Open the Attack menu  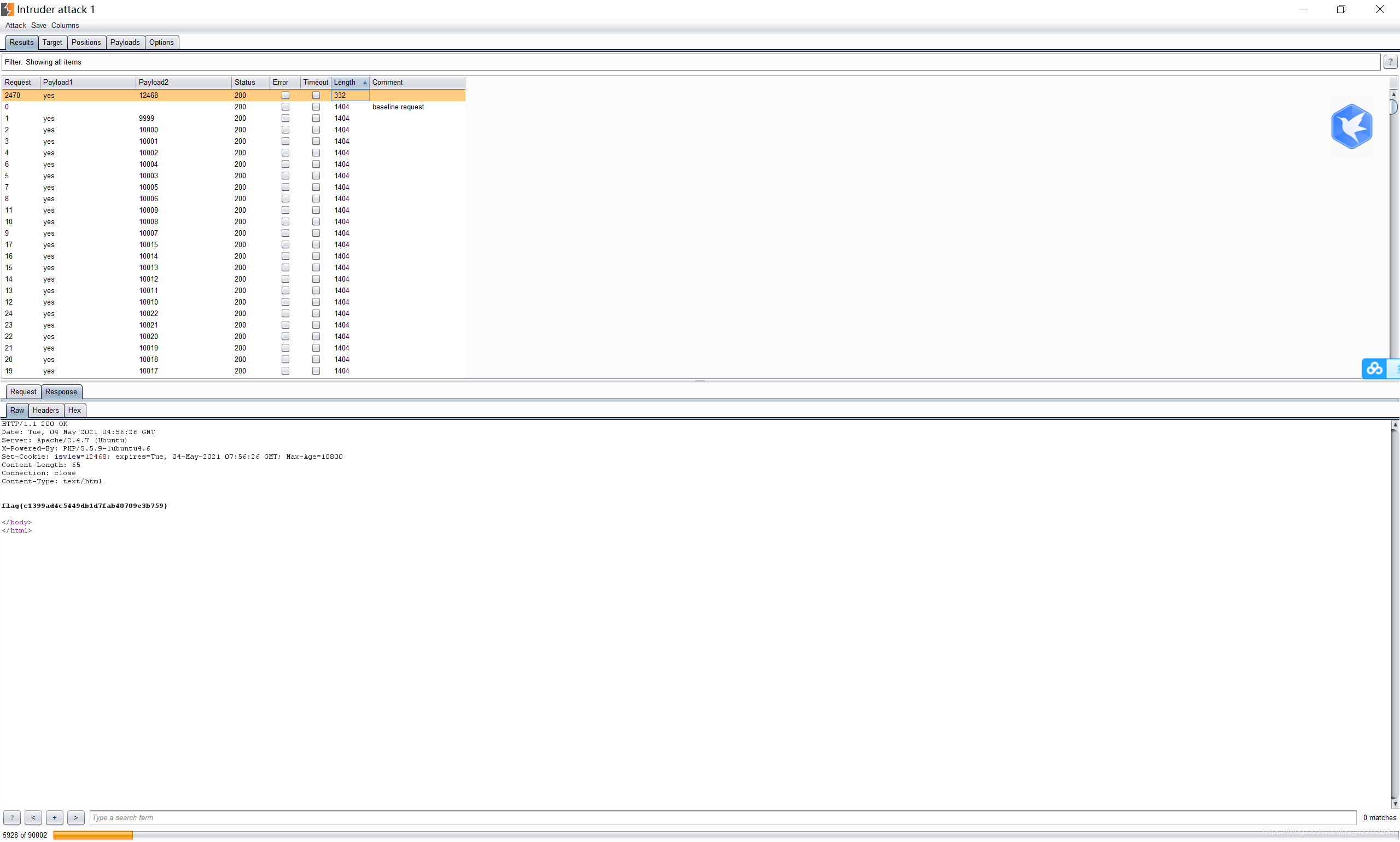point(16,26)
